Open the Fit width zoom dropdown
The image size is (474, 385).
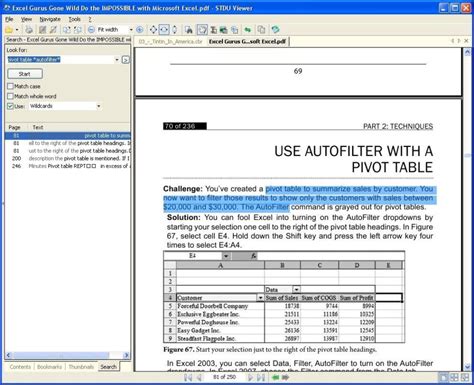[131, 30]
